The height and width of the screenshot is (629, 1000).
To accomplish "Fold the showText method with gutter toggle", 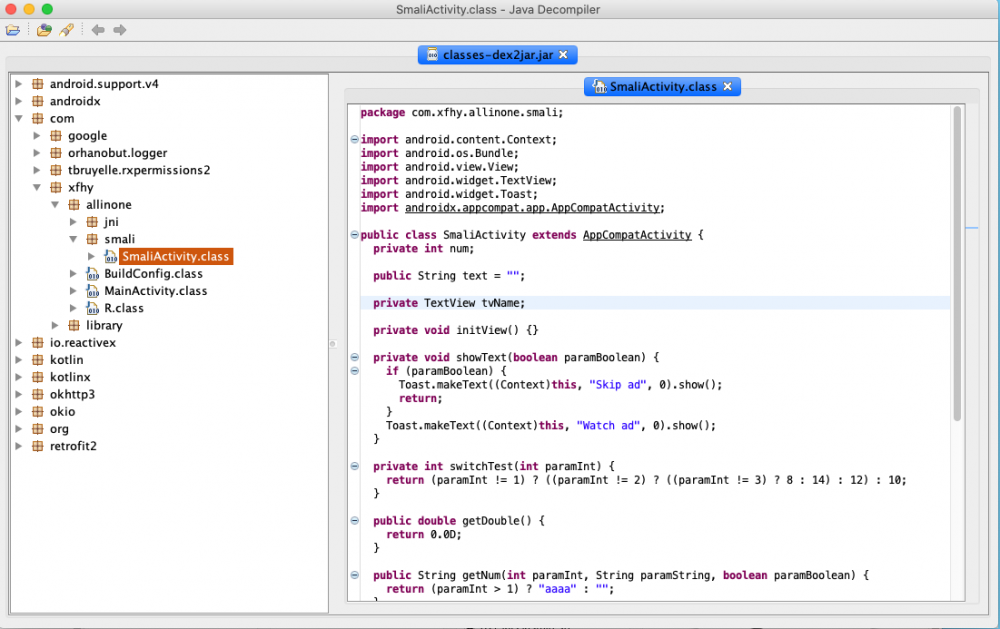I will click(x=355, y=357).
